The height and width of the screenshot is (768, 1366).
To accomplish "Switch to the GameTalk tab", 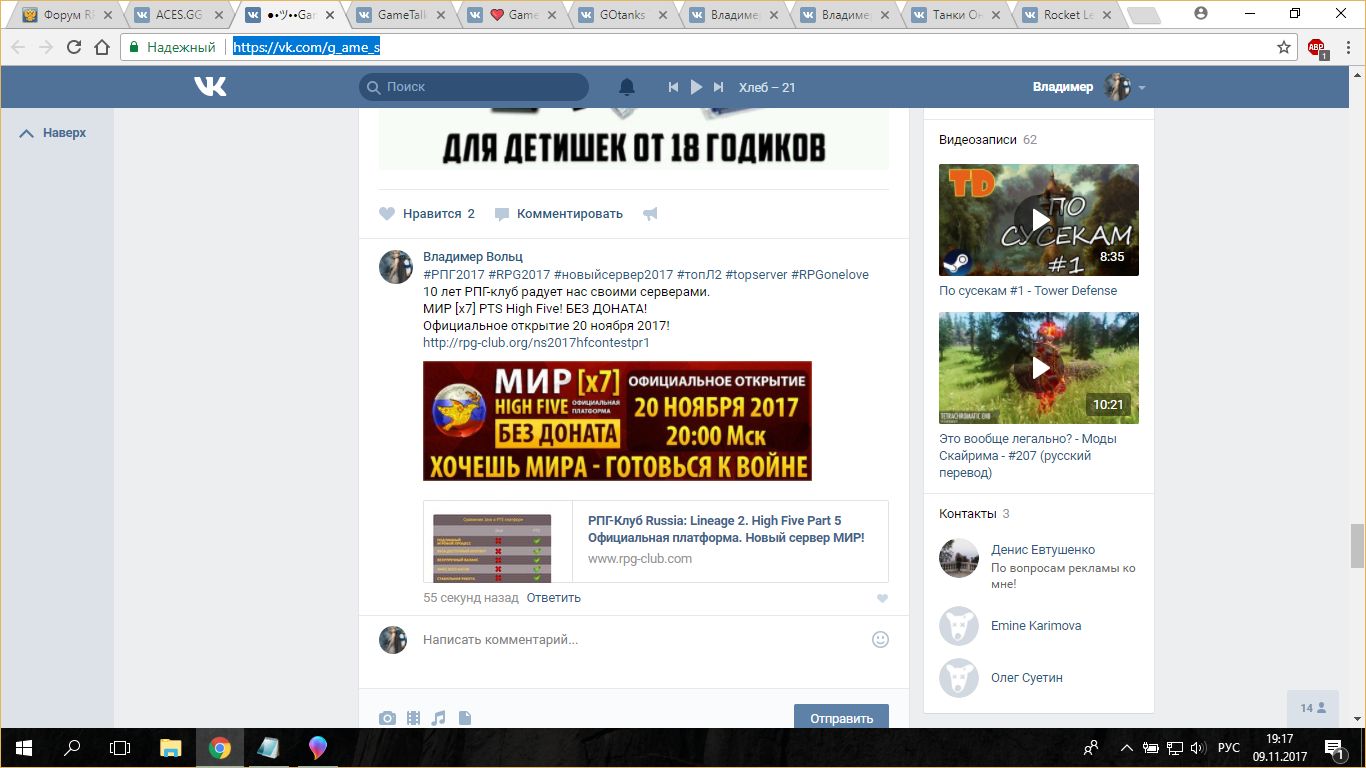I will (401, 15).
